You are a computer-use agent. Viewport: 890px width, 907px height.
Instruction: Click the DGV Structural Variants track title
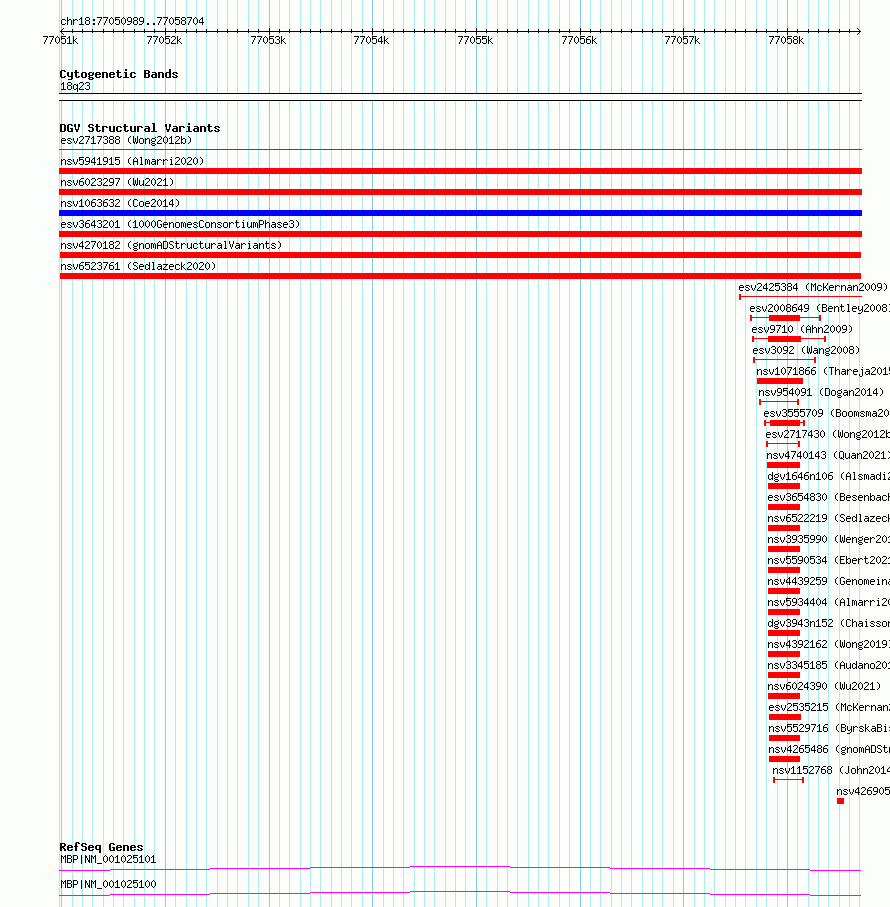point(140,128)
